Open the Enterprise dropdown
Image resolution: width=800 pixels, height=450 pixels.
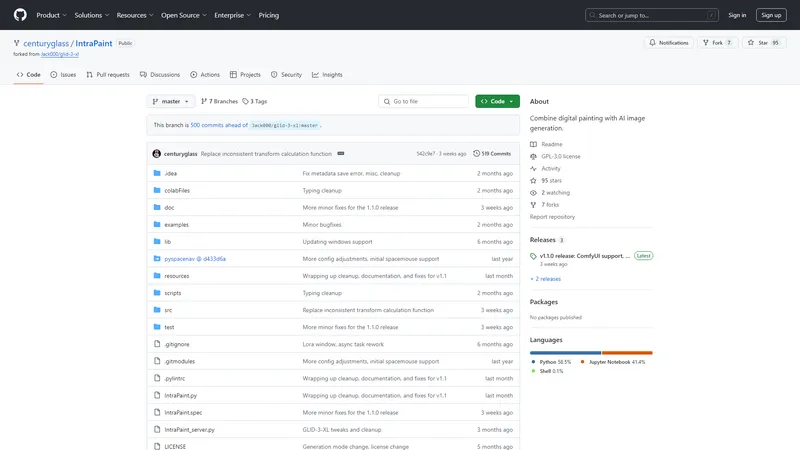coord(232,15)
